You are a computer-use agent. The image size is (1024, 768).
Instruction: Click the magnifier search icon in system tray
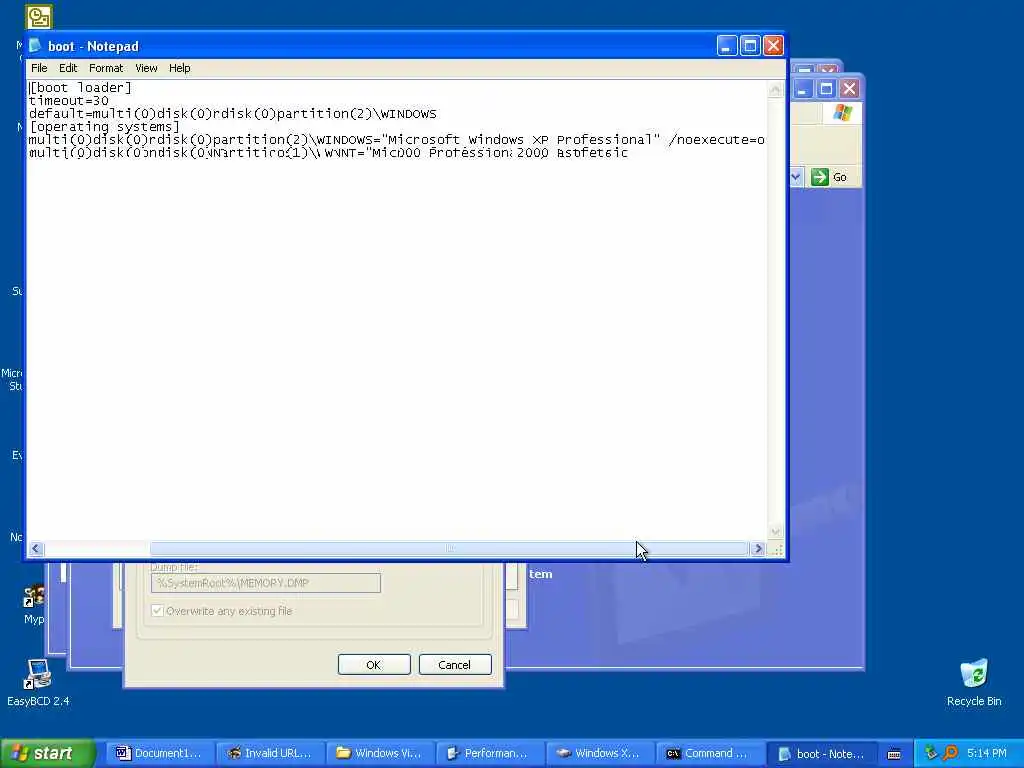tap(950, 753)
